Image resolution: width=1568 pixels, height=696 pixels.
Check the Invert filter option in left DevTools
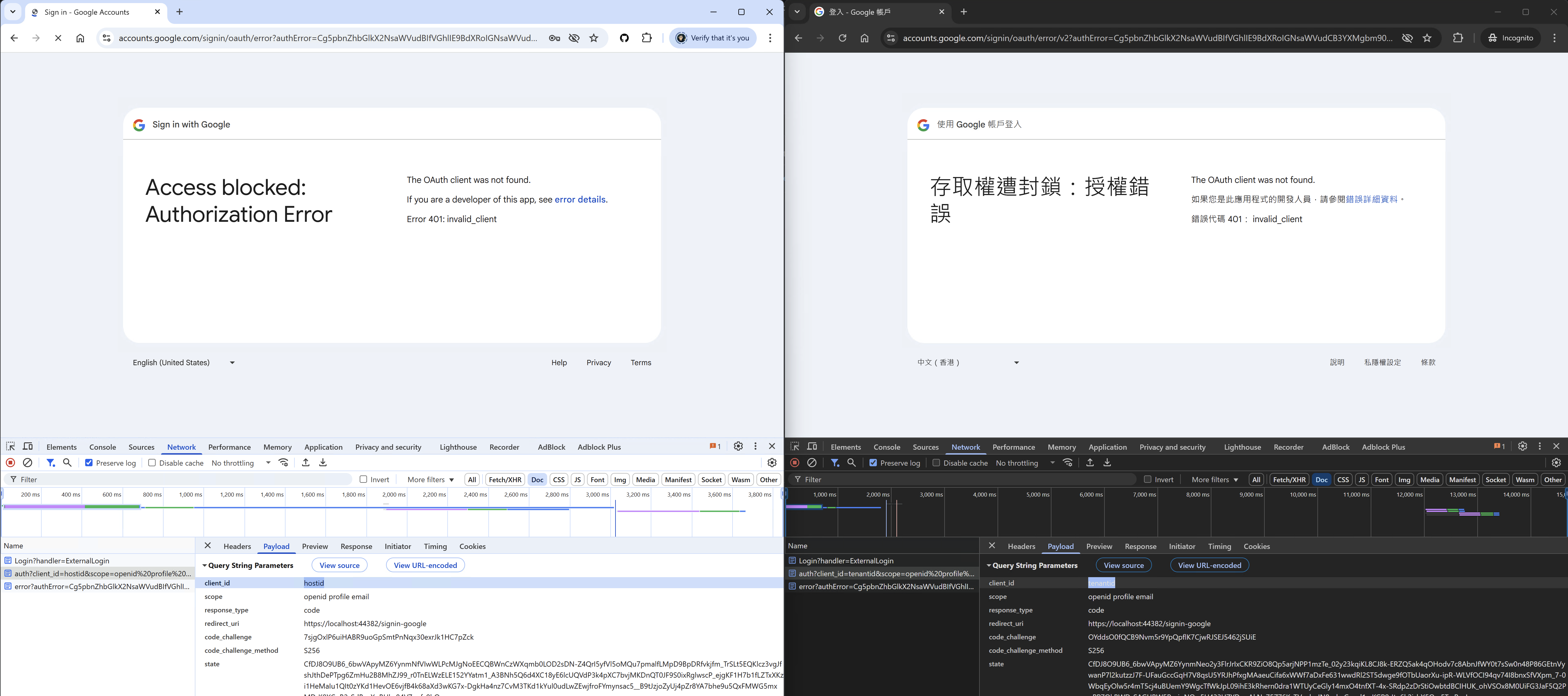click(x=363, y=479)
